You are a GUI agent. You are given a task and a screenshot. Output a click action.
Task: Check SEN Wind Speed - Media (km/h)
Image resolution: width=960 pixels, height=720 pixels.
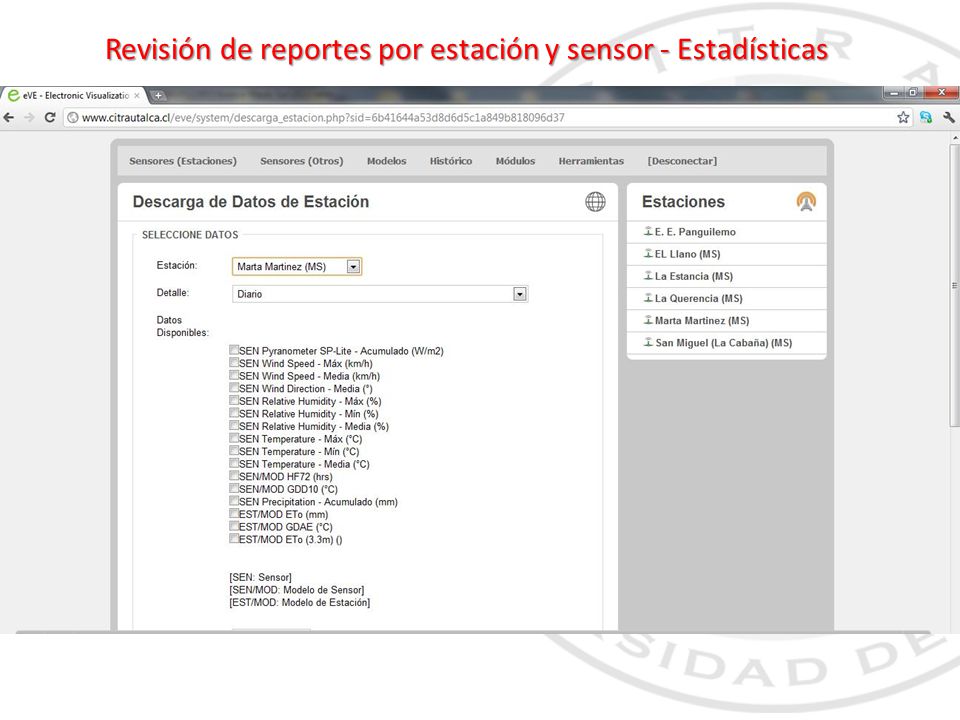[x=234, y=375]
